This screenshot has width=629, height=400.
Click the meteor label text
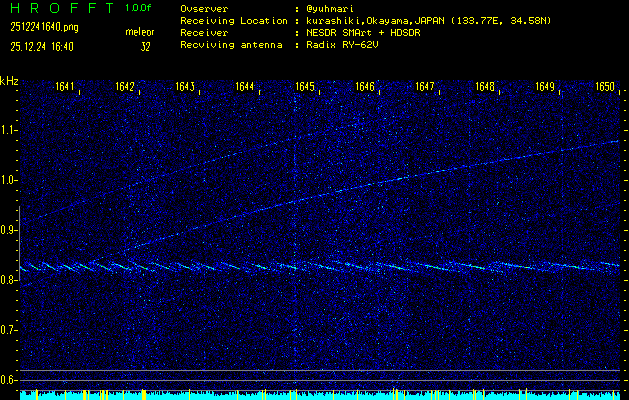point(140,33)
